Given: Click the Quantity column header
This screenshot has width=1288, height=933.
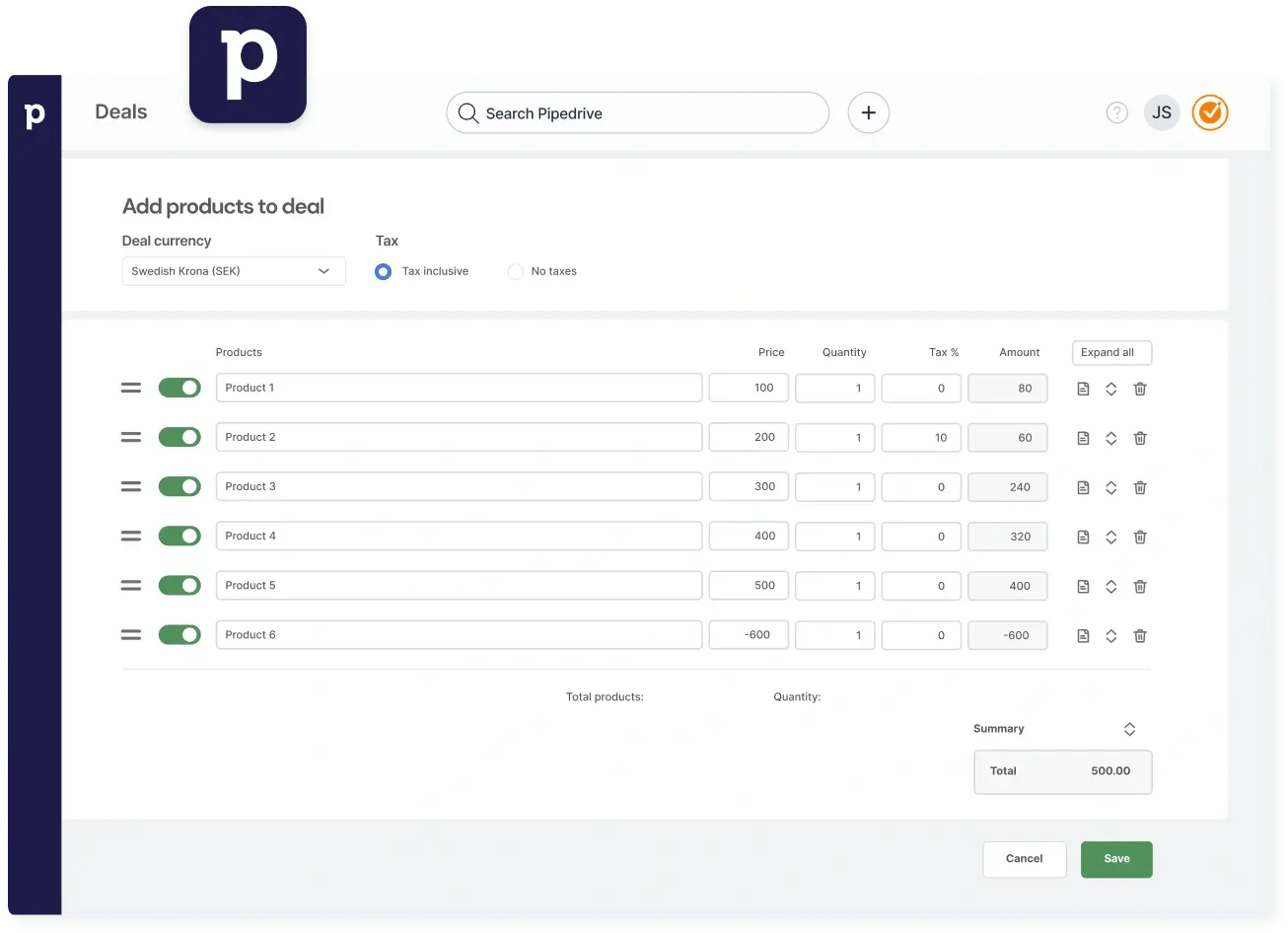Looking at the screenshot, I should pyautogui.click(x=844, y=352).
